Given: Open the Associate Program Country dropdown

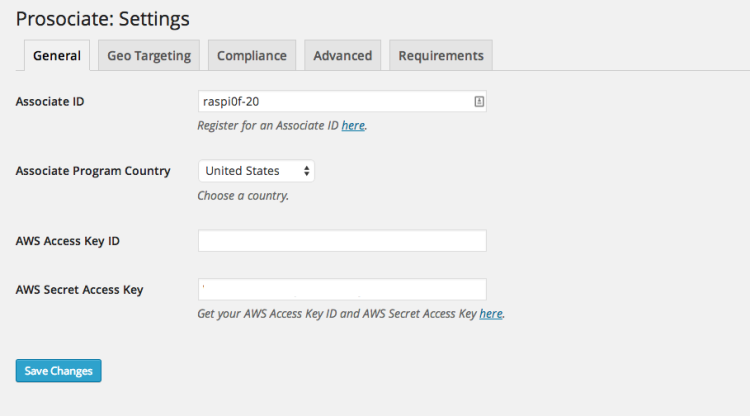Looking at the screenshot, I should [x=256, y=171].
